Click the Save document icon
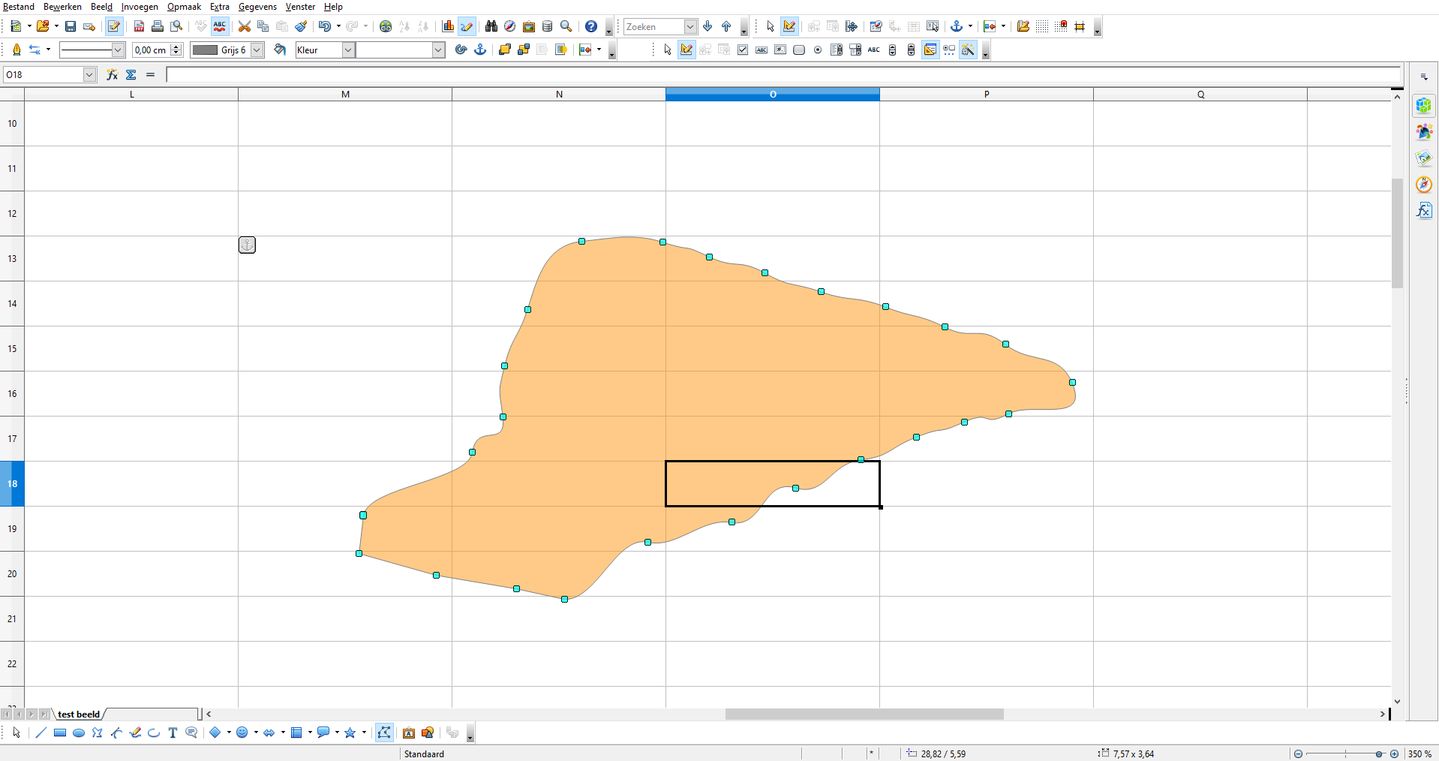 70,26
